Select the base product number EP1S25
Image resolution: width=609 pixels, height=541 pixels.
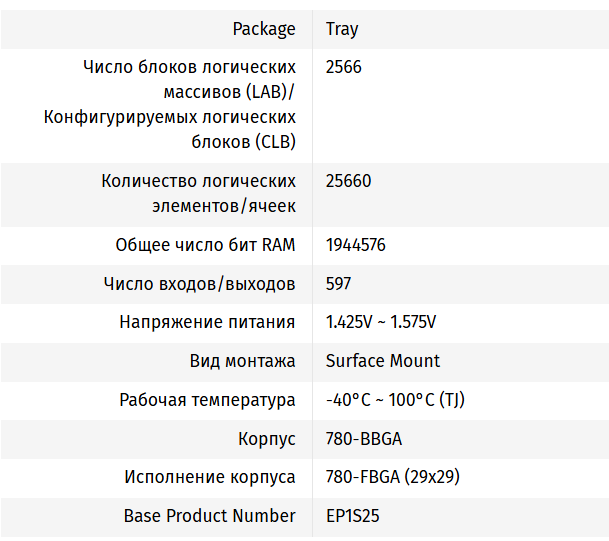point(353,516)
